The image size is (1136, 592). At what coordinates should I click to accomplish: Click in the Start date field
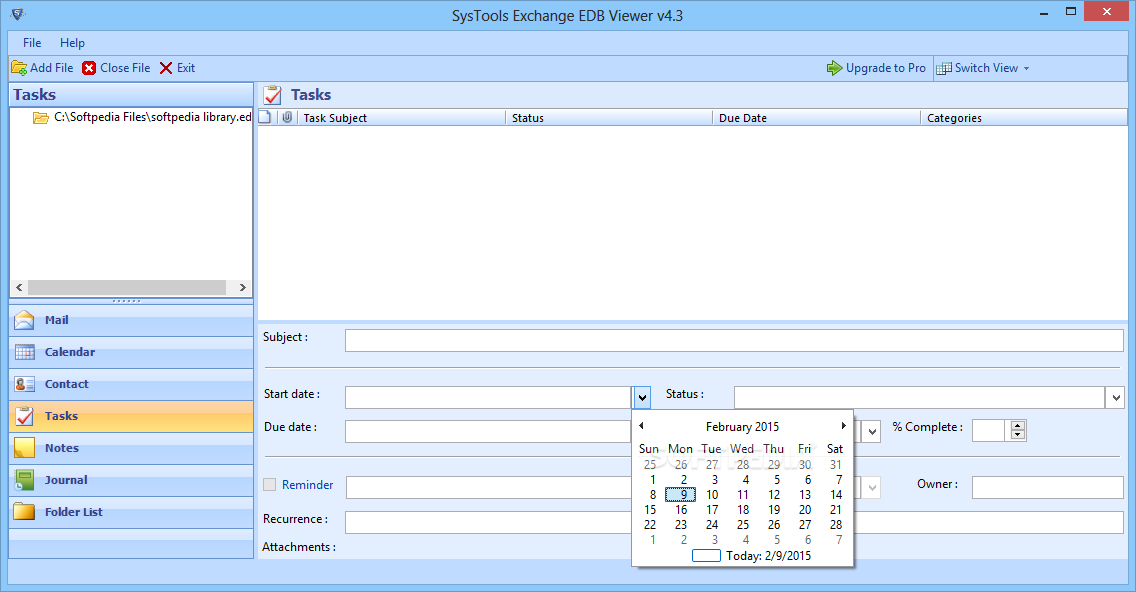point(488,397)
